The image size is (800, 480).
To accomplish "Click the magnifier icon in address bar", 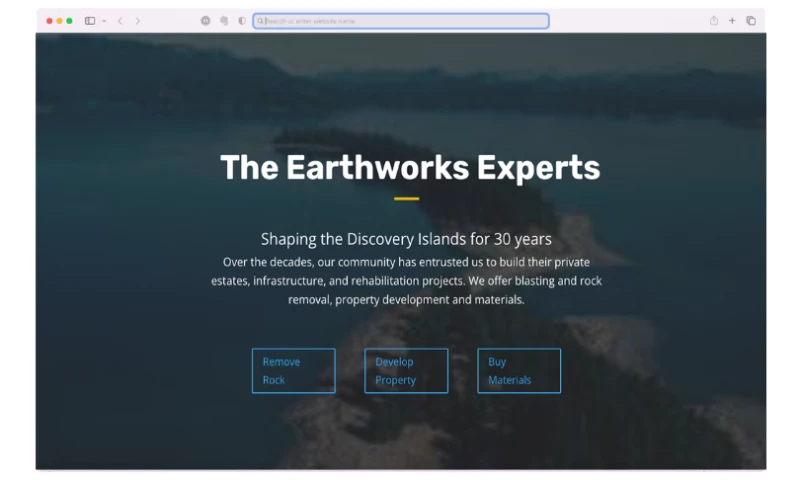I will (x=260, y=21).
